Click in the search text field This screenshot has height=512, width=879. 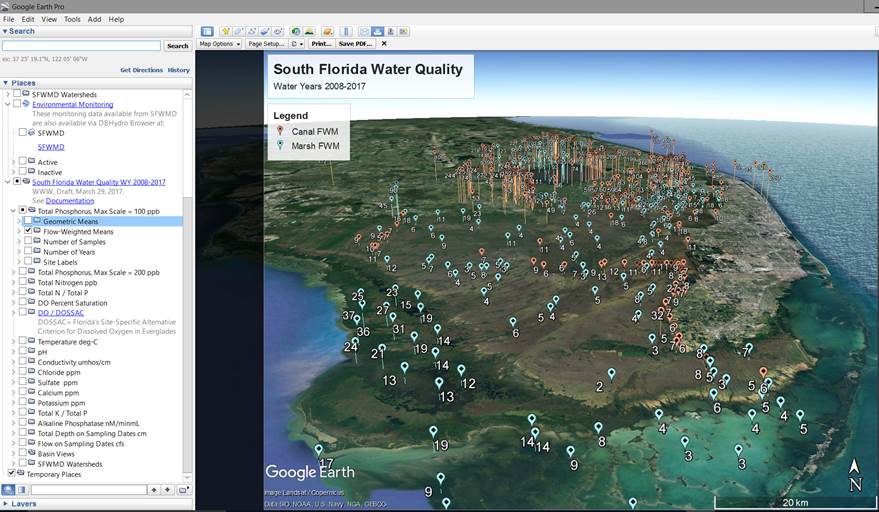coord(82,46)
